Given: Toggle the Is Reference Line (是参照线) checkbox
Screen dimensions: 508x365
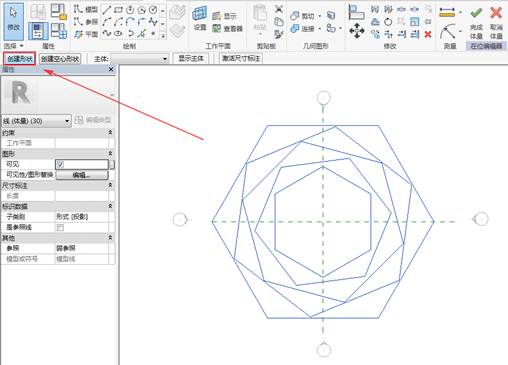Looking at the screenshot, I should pos(60,228).
